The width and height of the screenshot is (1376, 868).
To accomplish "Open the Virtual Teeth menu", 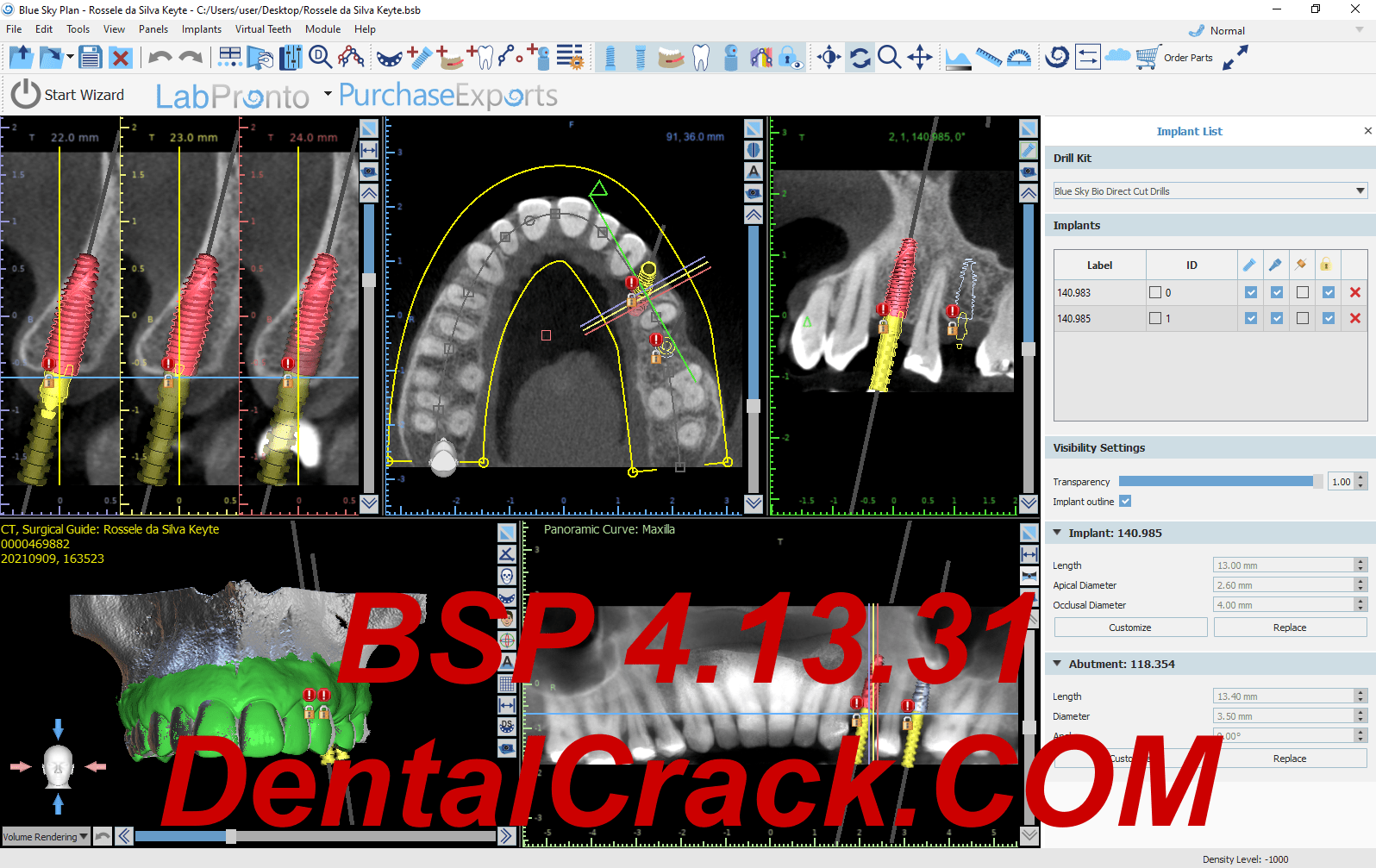I will pyautogui.click(x=263, y=28).
